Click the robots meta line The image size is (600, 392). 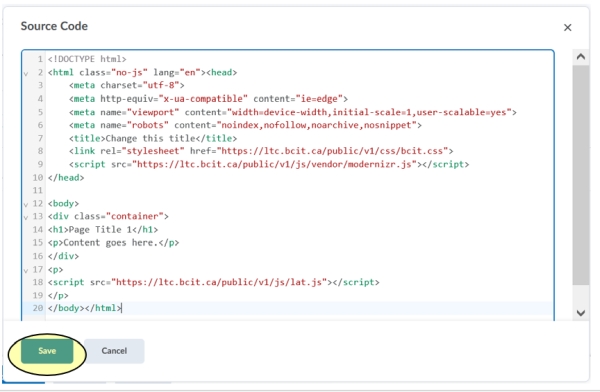[245, 125]
